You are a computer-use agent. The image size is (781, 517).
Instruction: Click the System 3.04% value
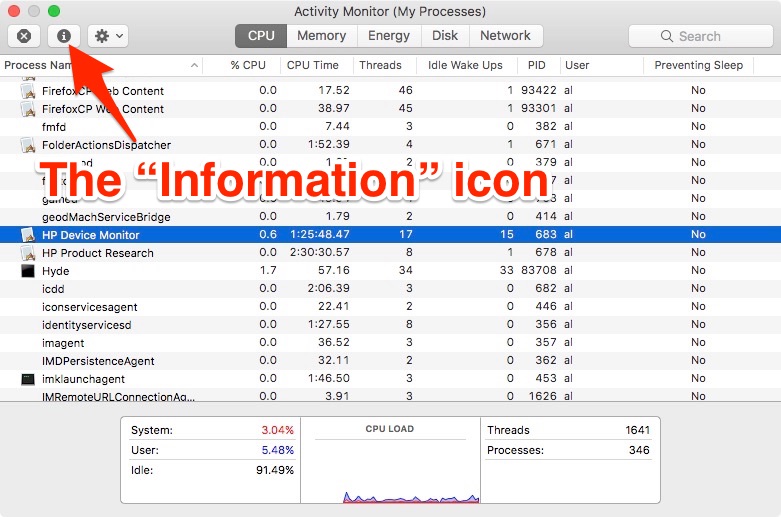click(277, 430)
